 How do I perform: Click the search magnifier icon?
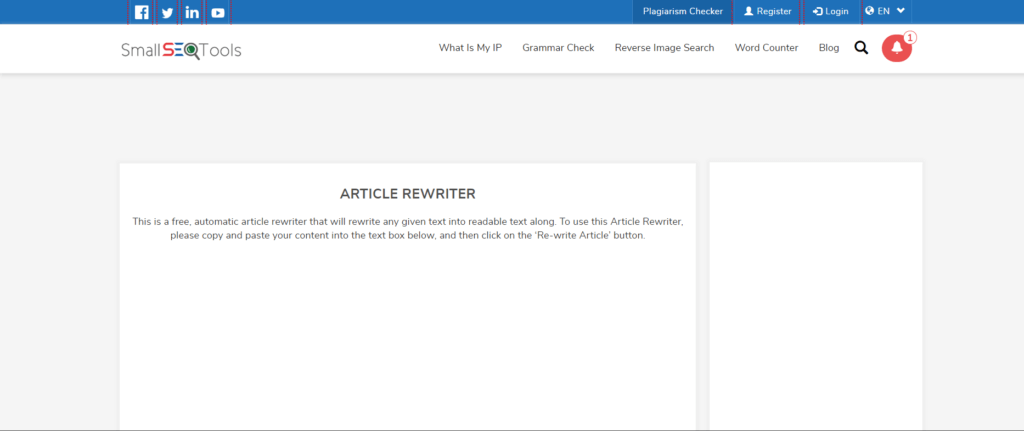[861, 48]
